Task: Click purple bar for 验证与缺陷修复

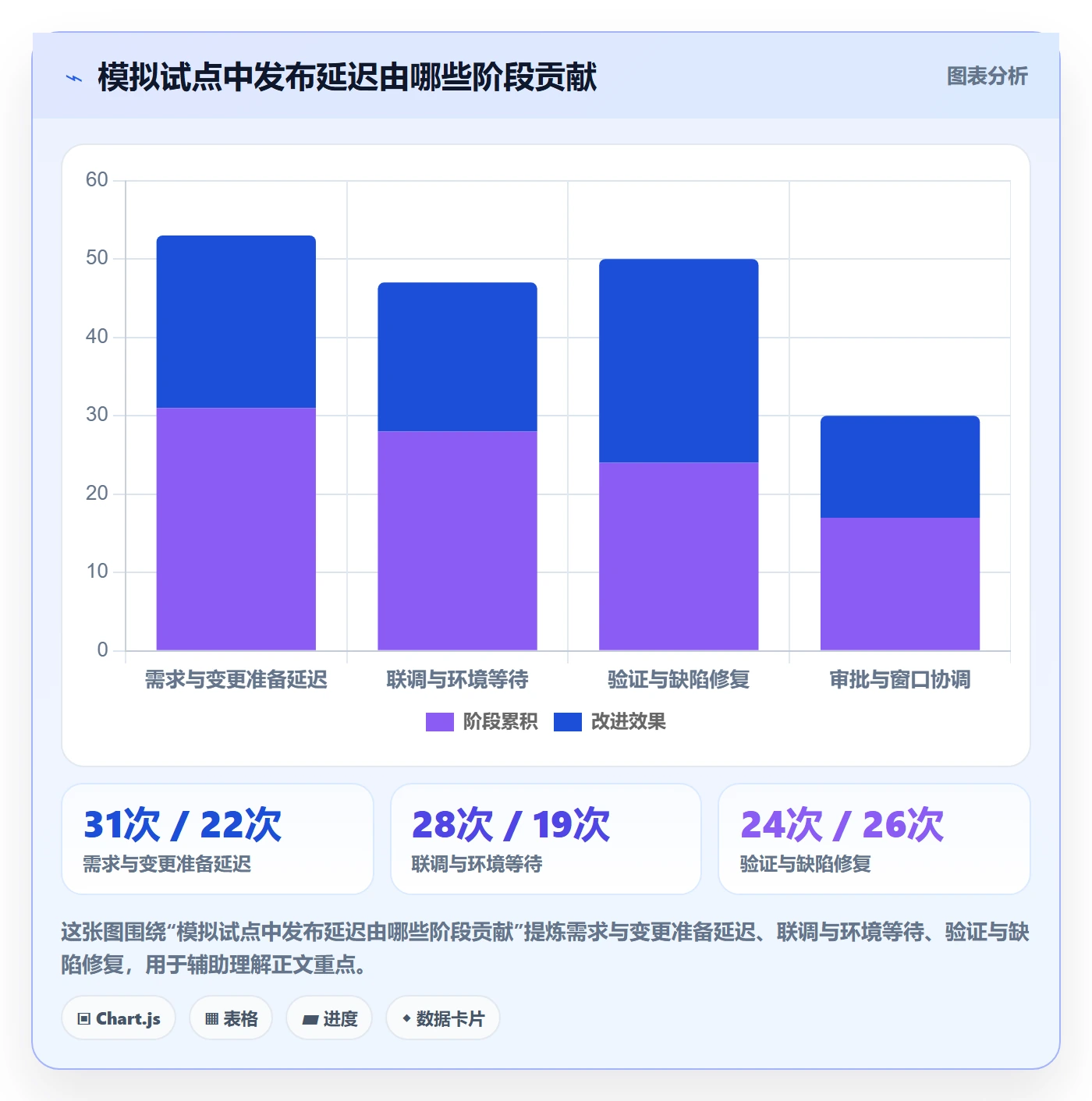Action: click(x=679, y=556)
